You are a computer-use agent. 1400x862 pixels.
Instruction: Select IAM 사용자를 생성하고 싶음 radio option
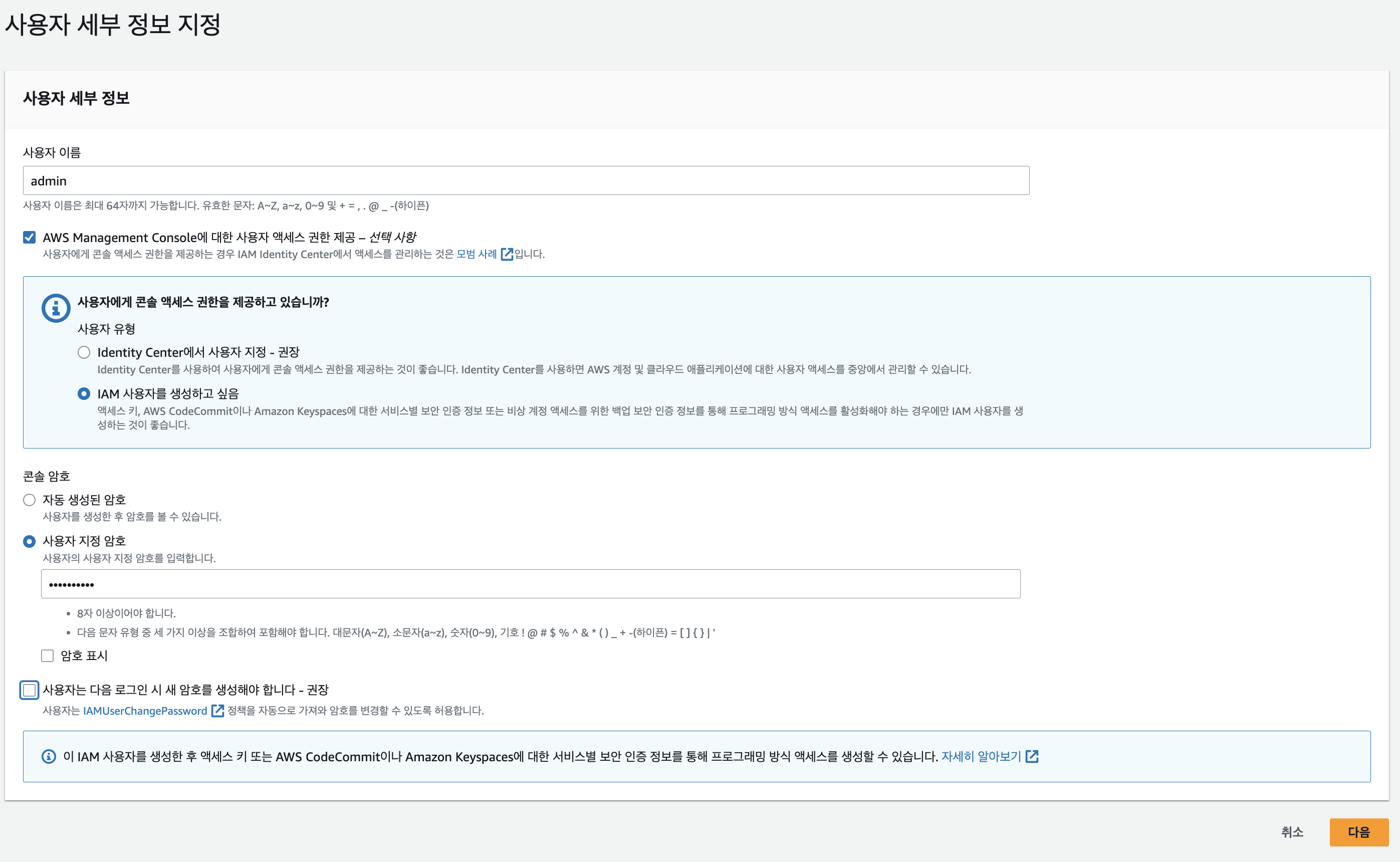(84, 394)
